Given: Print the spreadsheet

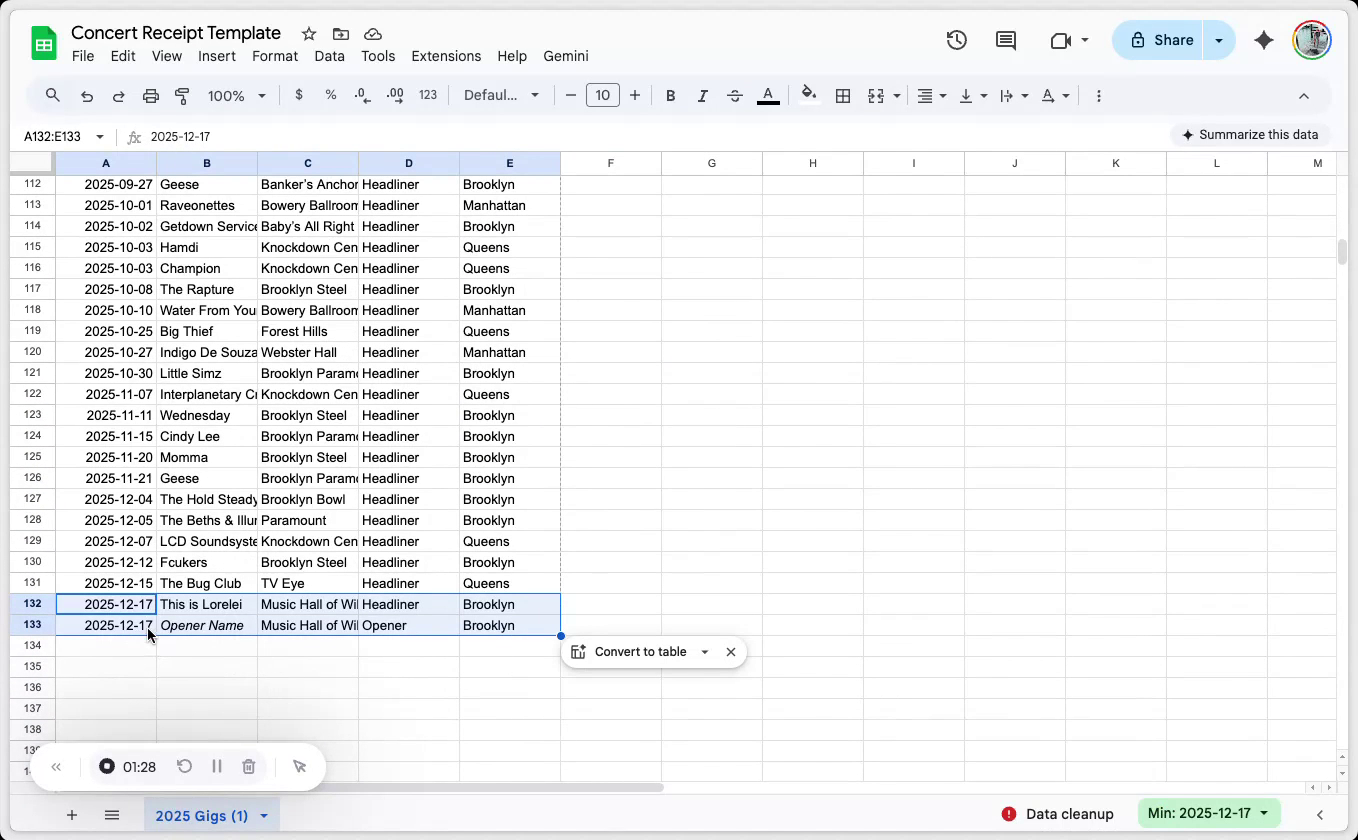Looking at the screenshot, I should tap(151, 96).
